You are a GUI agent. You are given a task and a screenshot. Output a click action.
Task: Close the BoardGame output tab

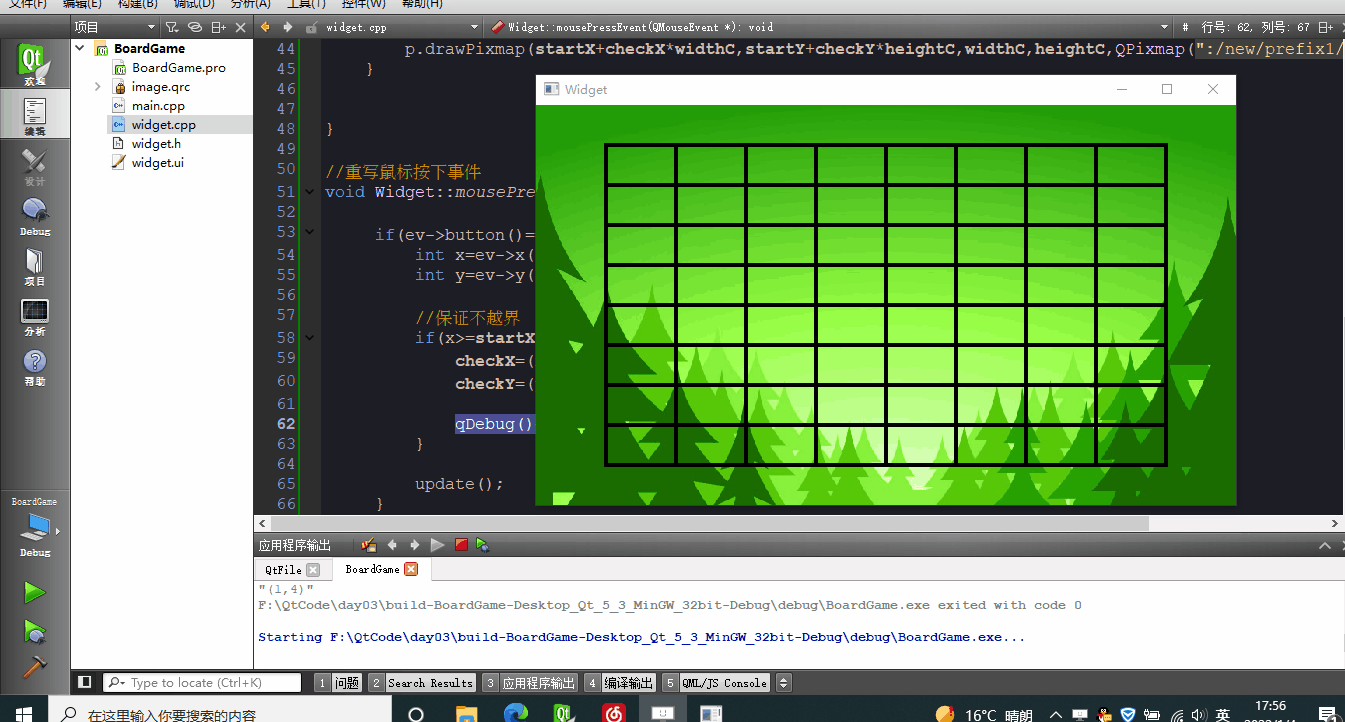click(x=410, y=569)
